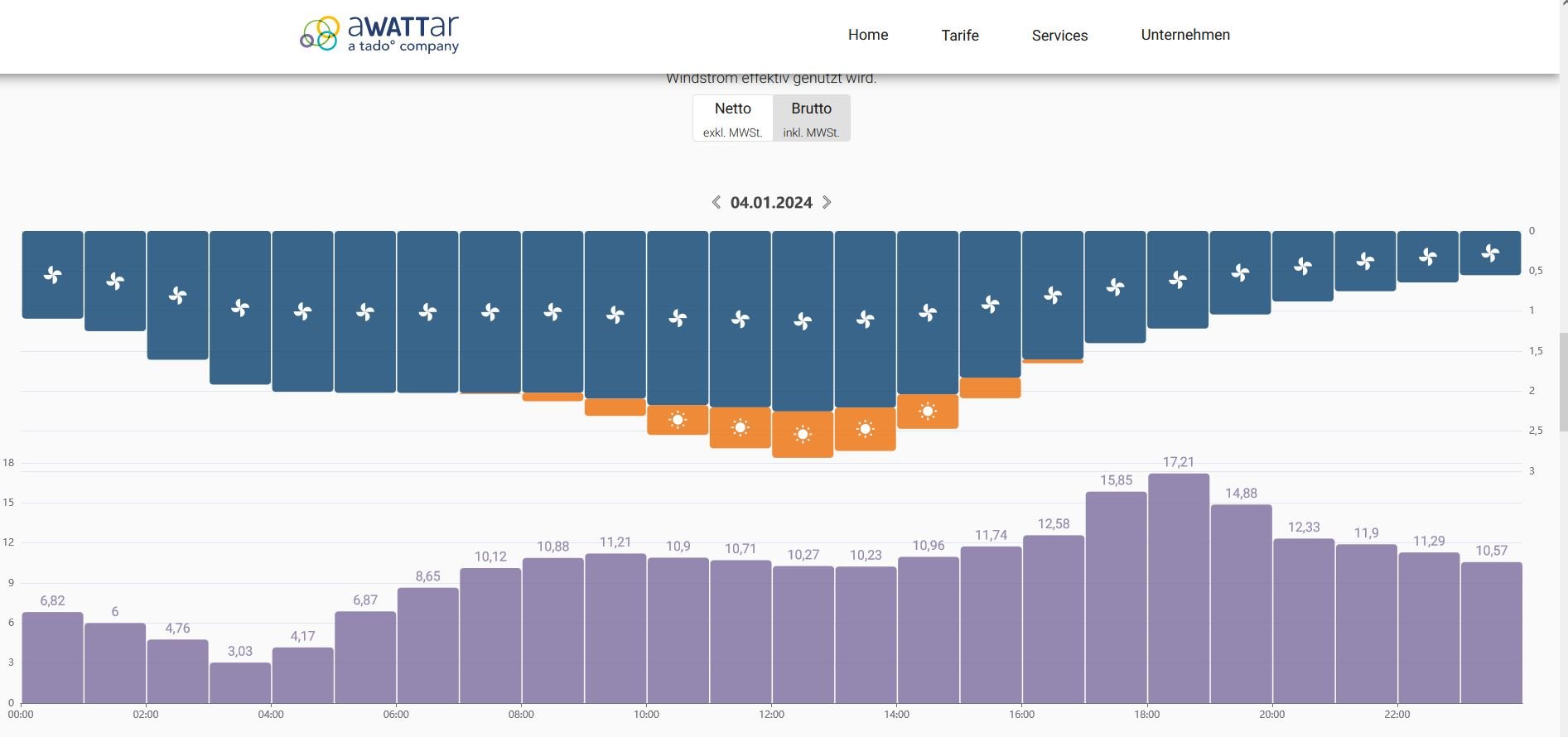The height and width of the screenshot is (737, 1568).
Task: Open the Tarife menu
Action: pyautogui.click(x=960, y=36)
